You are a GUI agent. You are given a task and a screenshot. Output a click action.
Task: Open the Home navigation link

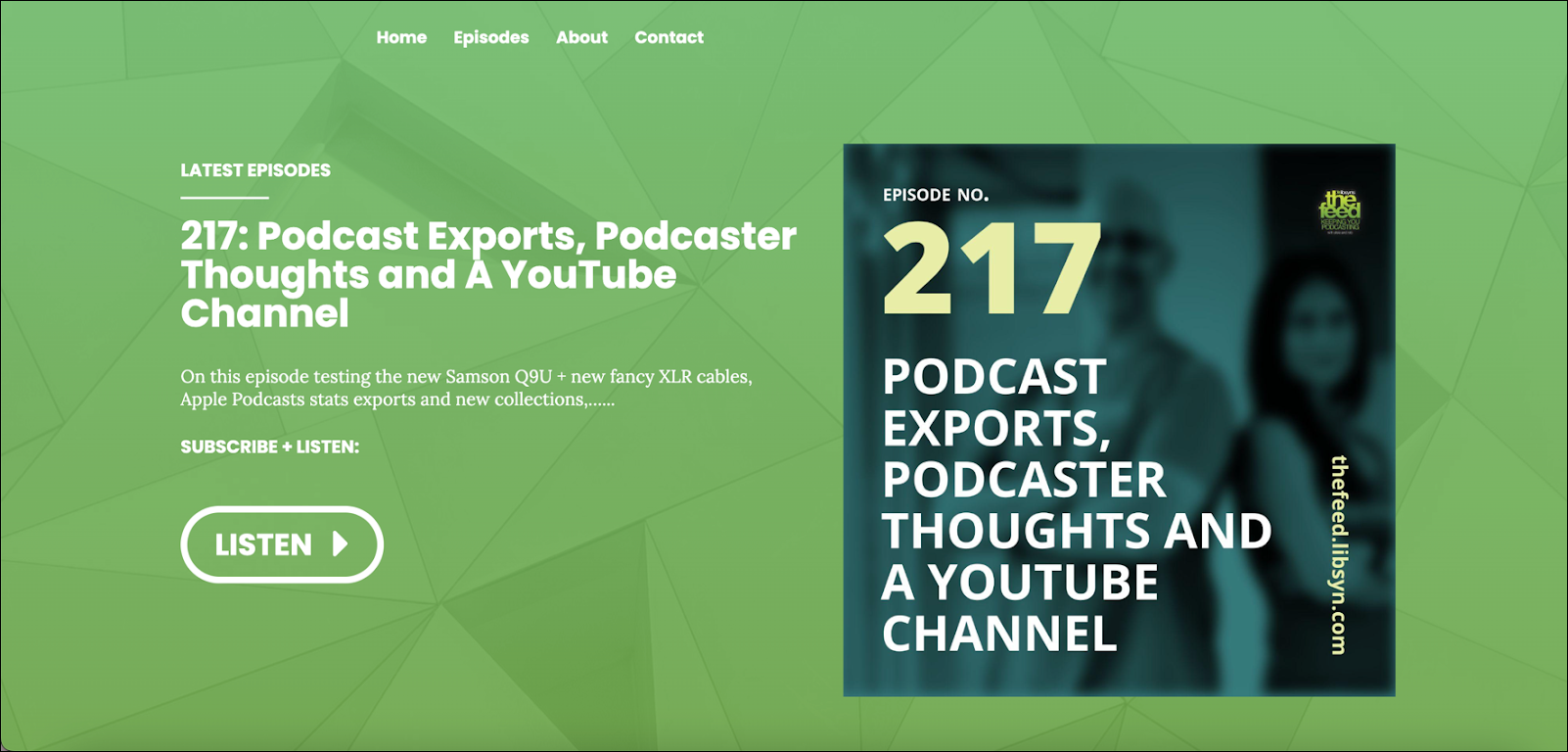click(401, 37)
